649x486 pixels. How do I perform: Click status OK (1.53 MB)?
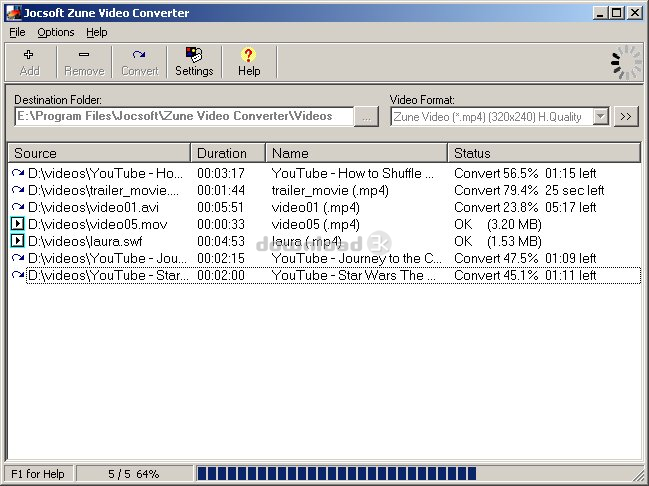pos(498,241)
